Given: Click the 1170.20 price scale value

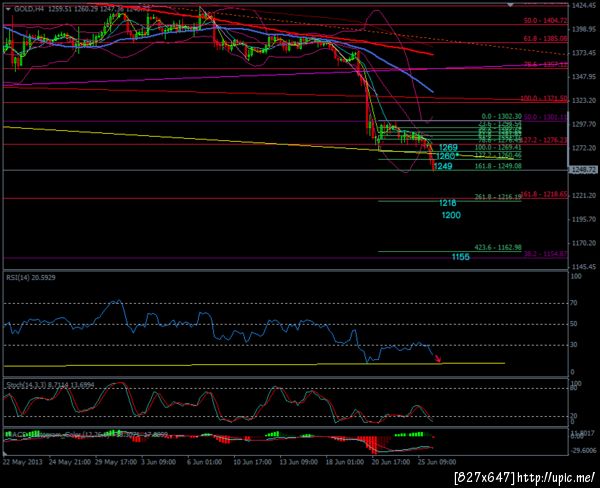Looking at the screenshot, I should (584, 243).
